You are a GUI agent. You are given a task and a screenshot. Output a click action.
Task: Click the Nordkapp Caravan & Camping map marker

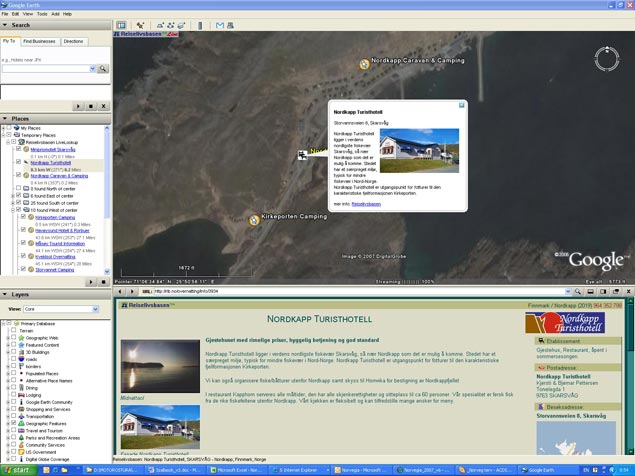click(x=364, y=64)
